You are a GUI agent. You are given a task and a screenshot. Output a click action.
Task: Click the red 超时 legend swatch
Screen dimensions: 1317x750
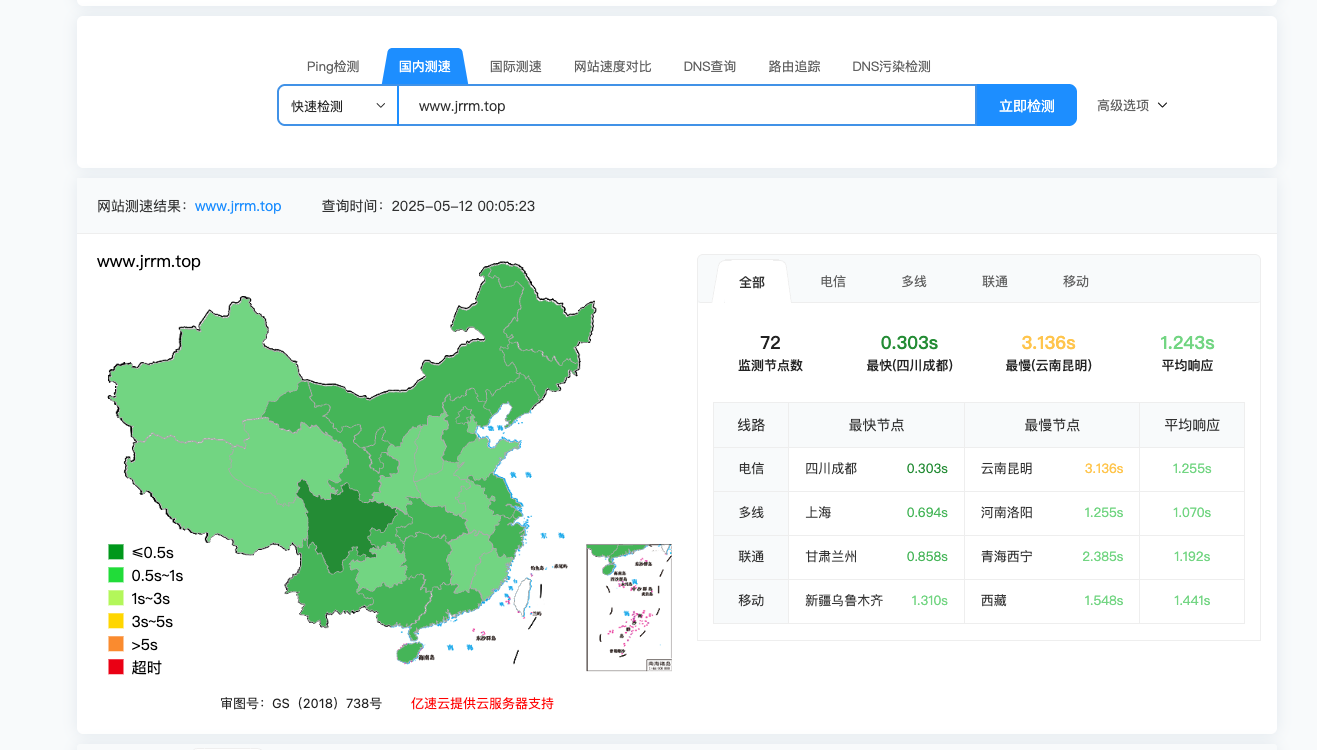tap(116, 667)
